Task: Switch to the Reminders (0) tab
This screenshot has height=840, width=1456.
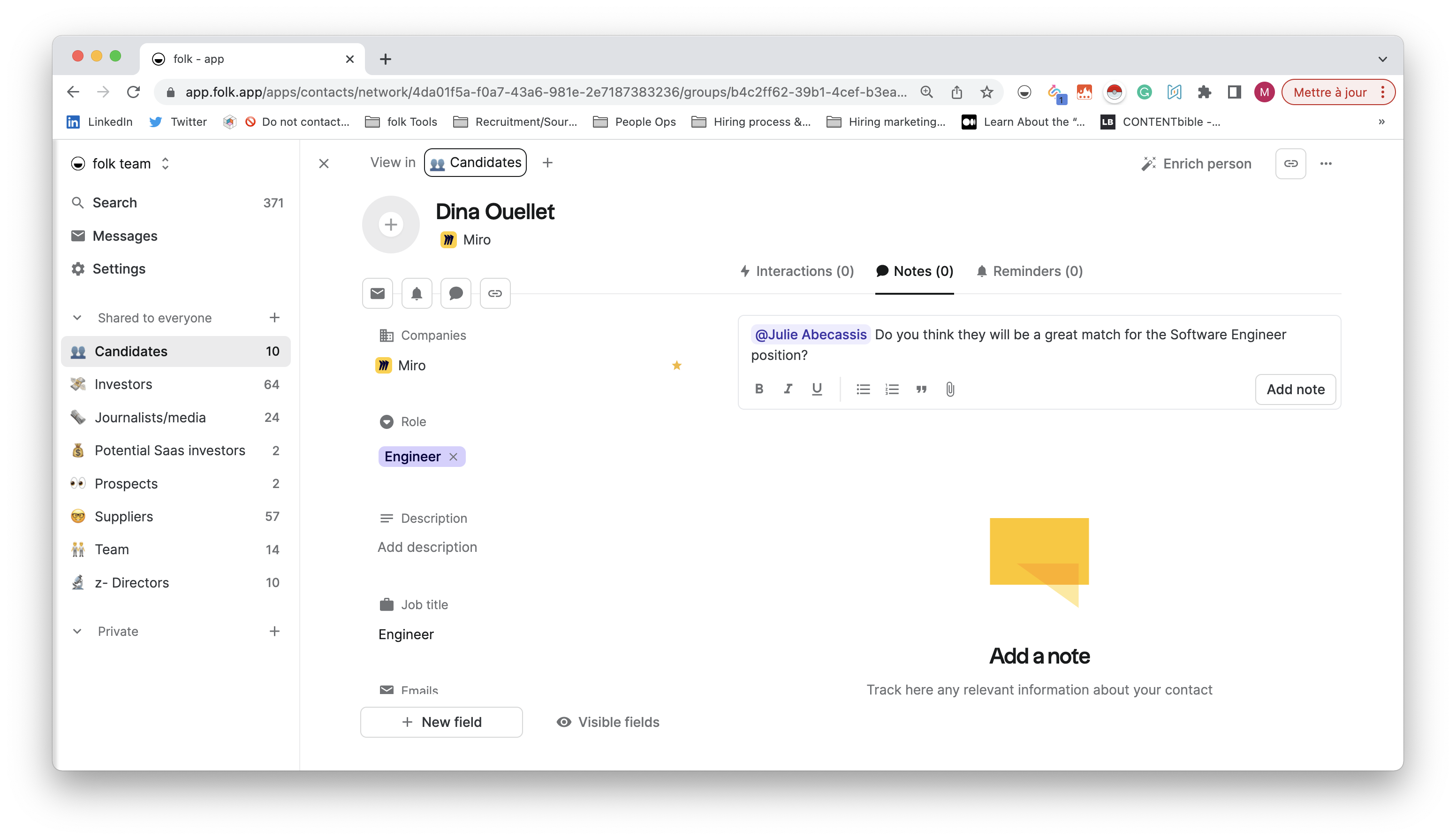Action: [1029, 271]
